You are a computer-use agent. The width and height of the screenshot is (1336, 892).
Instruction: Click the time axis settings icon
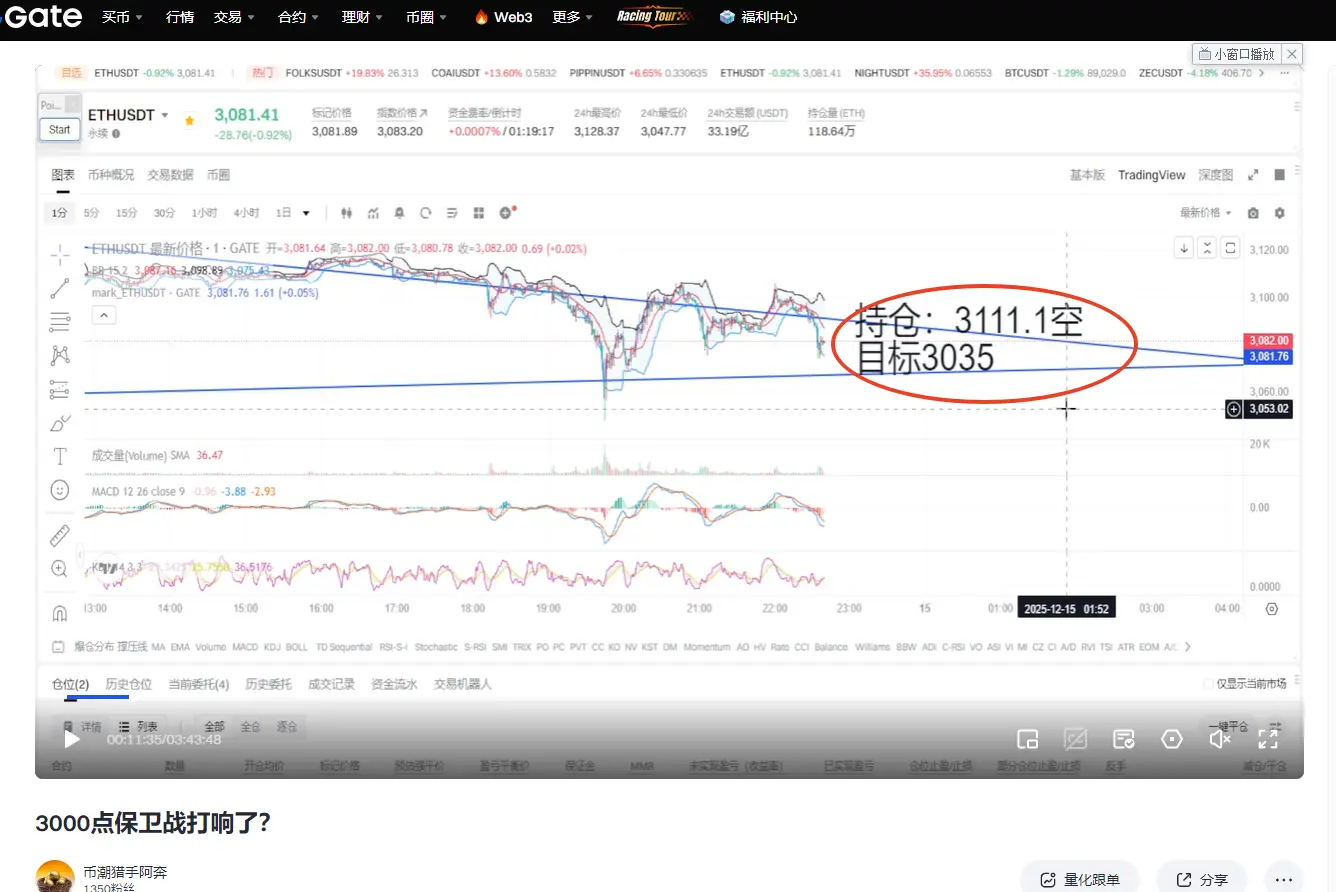(1272, 608)
